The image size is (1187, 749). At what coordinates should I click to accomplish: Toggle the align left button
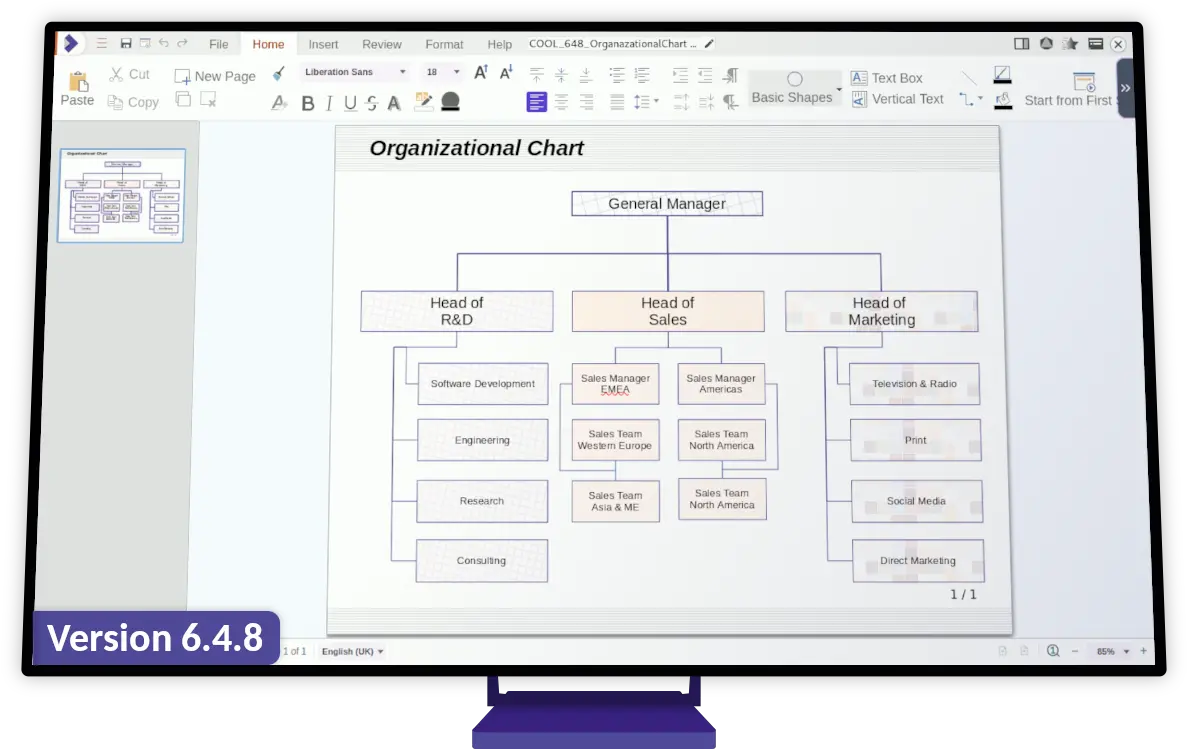pyautogui.click(x=537, y=102)
